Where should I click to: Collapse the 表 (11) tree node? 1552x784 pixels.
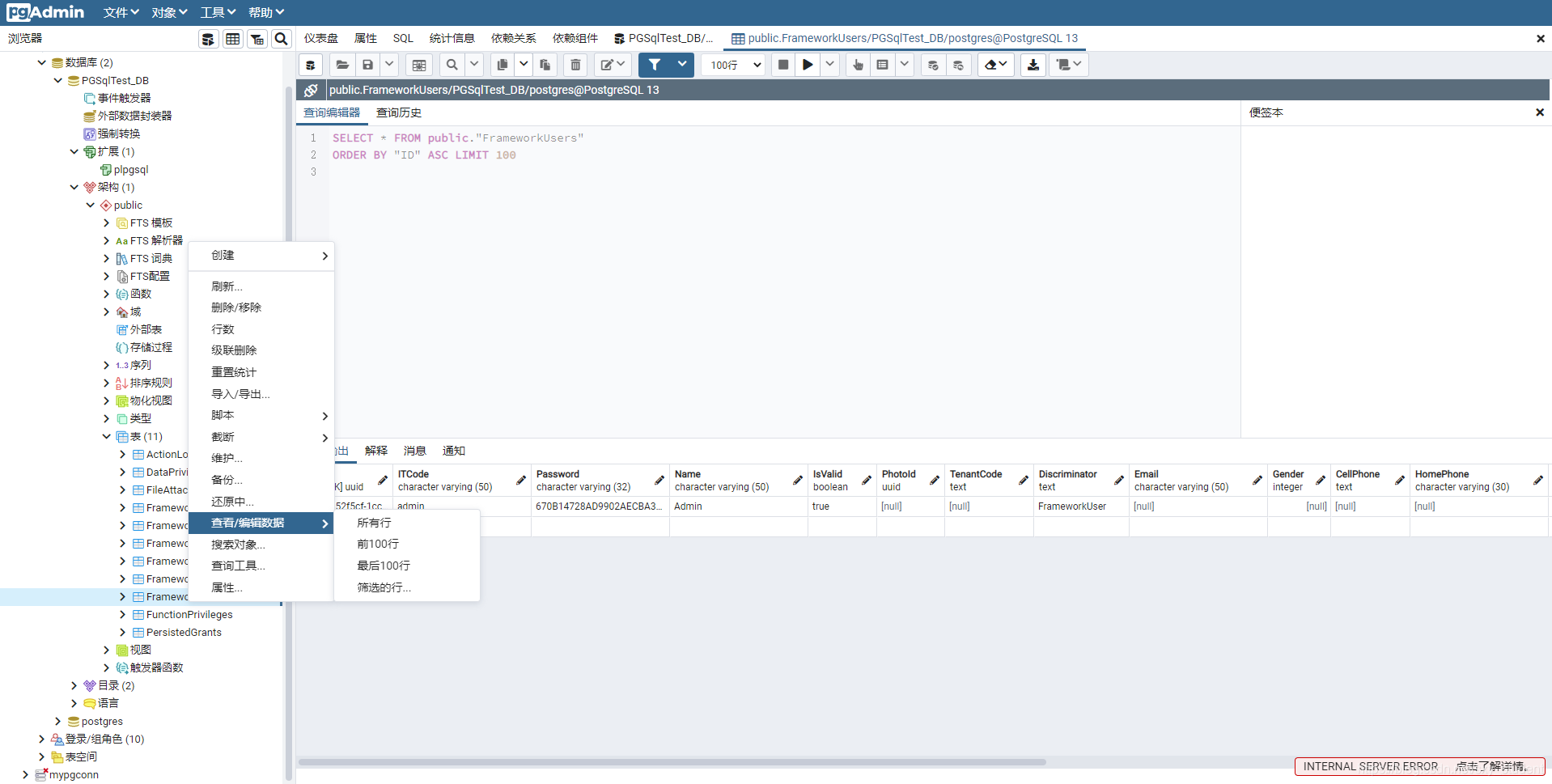pos(106,436)
